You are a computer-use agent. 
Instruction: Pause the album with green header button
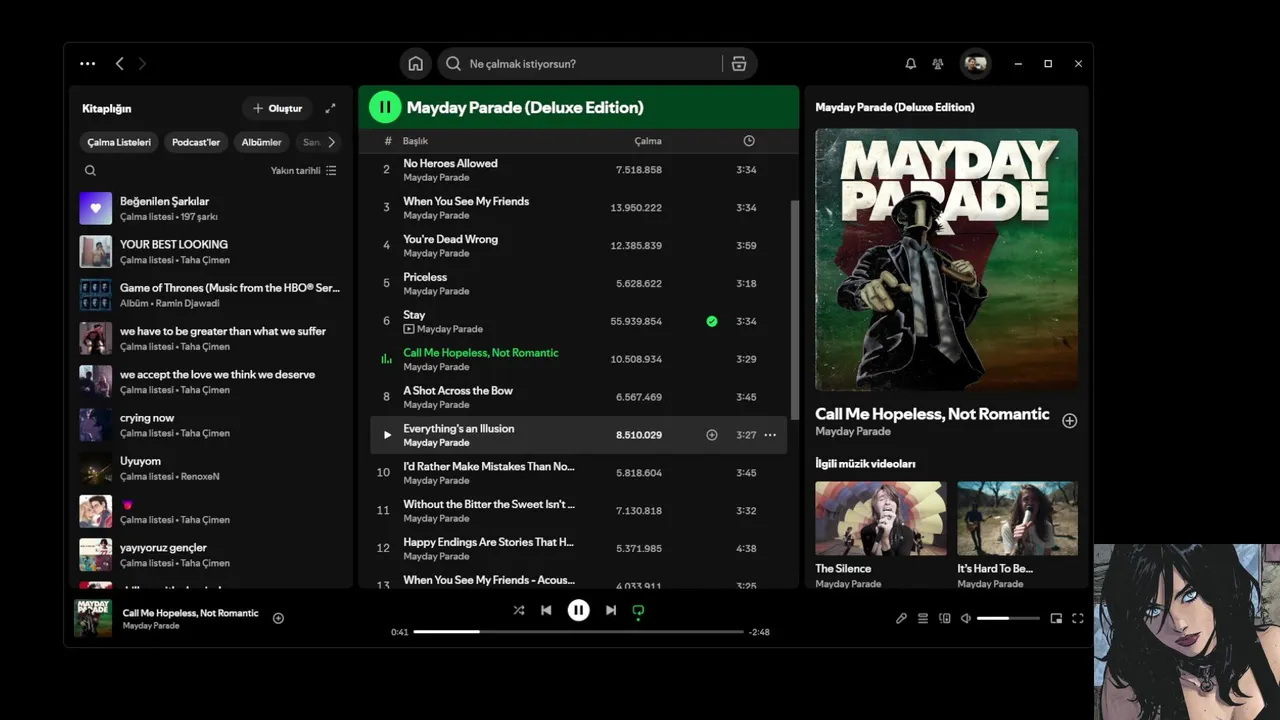385,107
